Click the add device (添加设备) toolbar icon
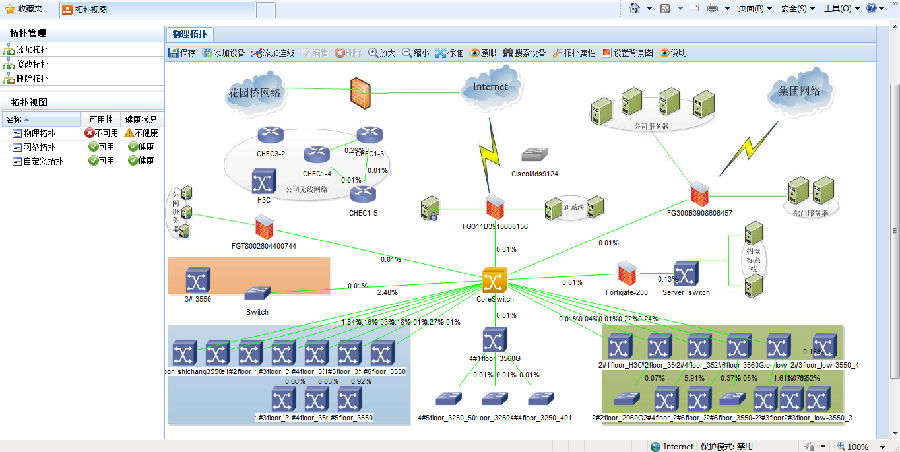The height and width of the screenshot is (452, 900). tap(208, 53)
